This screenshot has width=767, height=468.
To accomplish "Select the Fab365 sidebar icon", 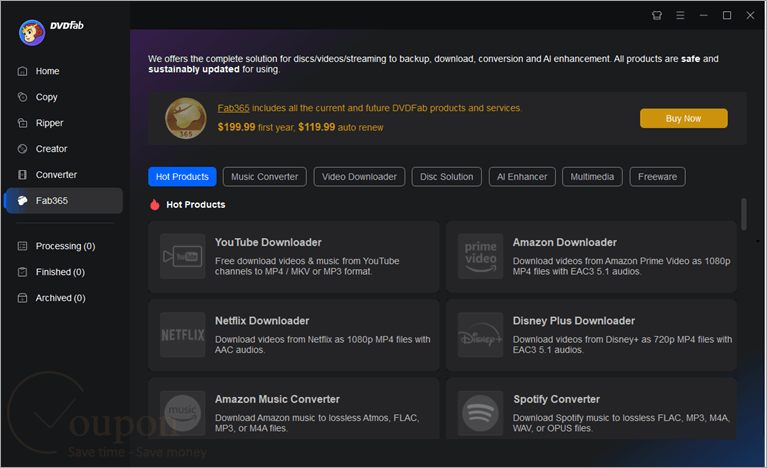I will coord(23,201).
